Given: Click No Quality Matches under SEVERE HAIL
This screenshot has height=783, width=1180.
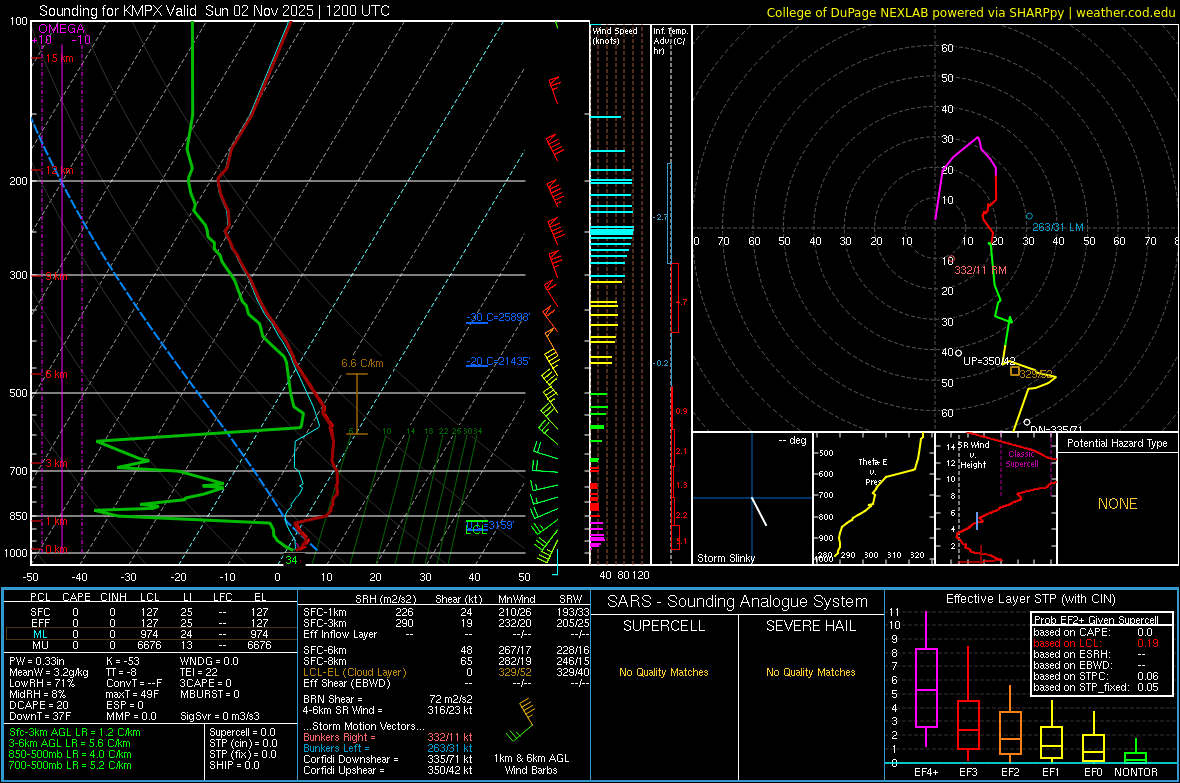Looking at the screenshot, I should point(810,672).
